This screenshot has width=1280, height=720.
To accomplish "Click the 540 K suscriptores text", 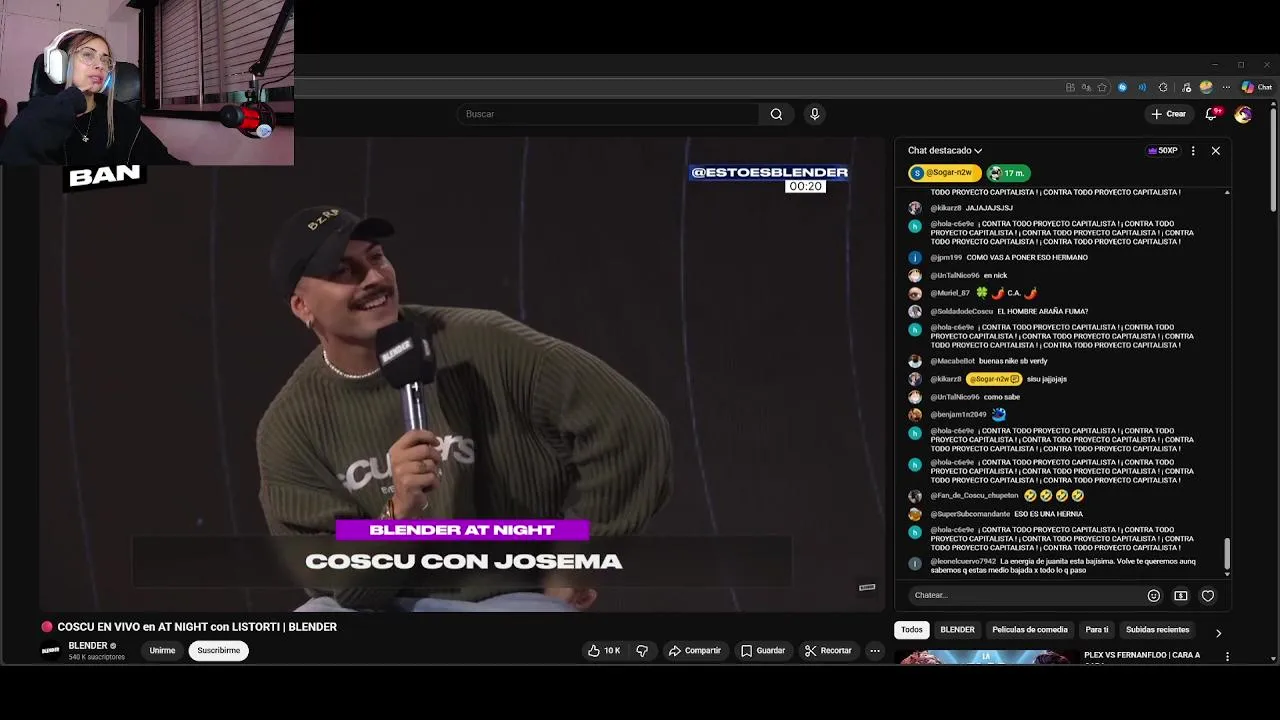I will (x=96, y=657).
